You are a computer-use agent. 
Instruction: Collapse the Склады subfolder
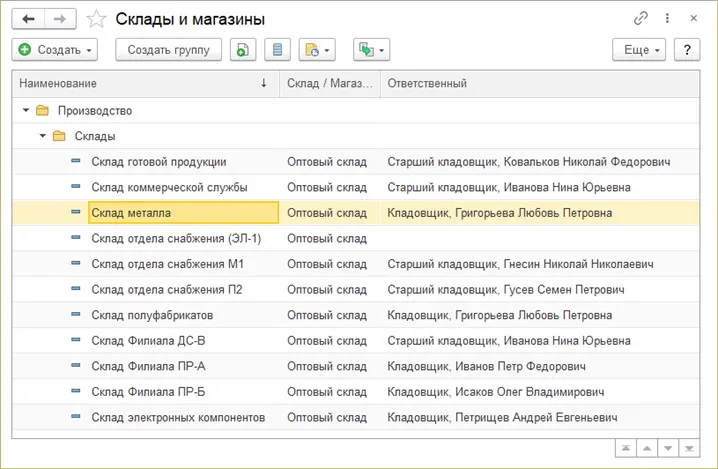[x=42, y=136]
